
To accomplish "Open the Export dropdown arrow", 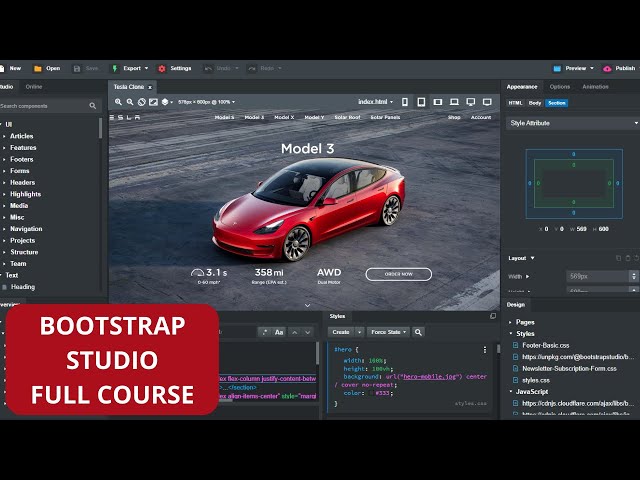I will pos(147,68).
